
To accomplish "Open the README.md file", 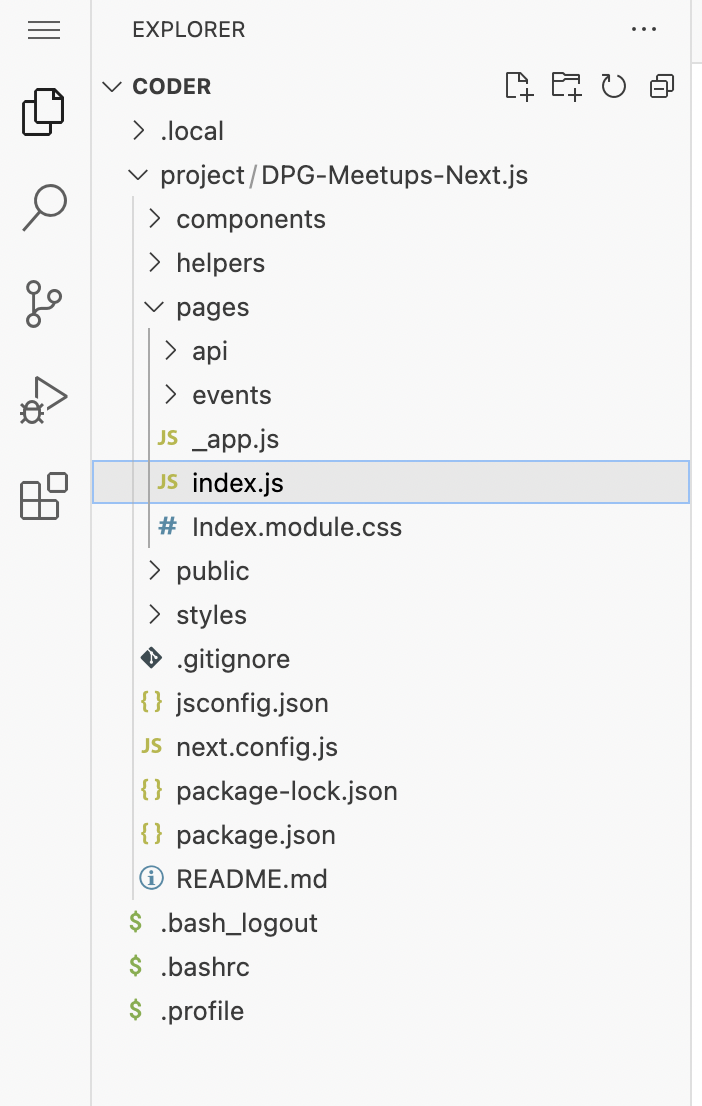I will coord(252,878).
